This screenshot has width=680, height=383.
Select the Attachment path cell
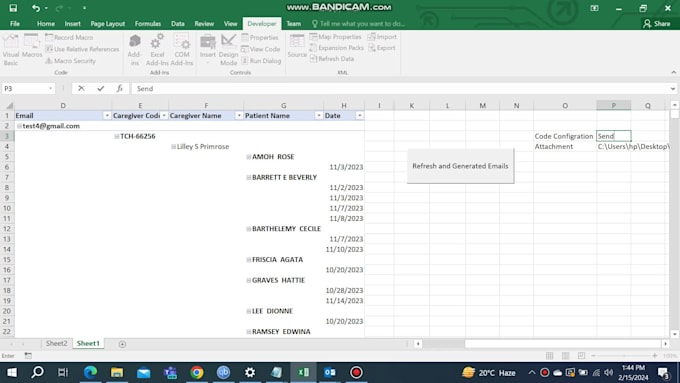pyautogui.click(x=613, y=147)
